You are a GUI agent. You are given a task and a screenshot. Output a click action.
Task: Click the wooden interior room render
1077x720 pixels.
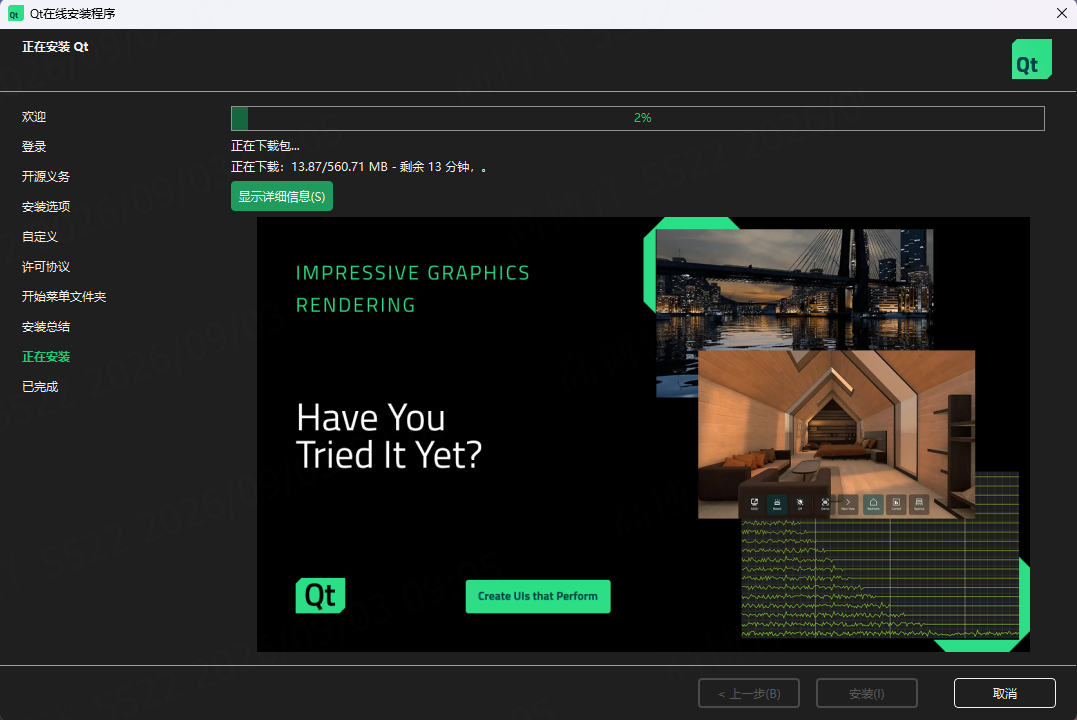click(836, 434)
